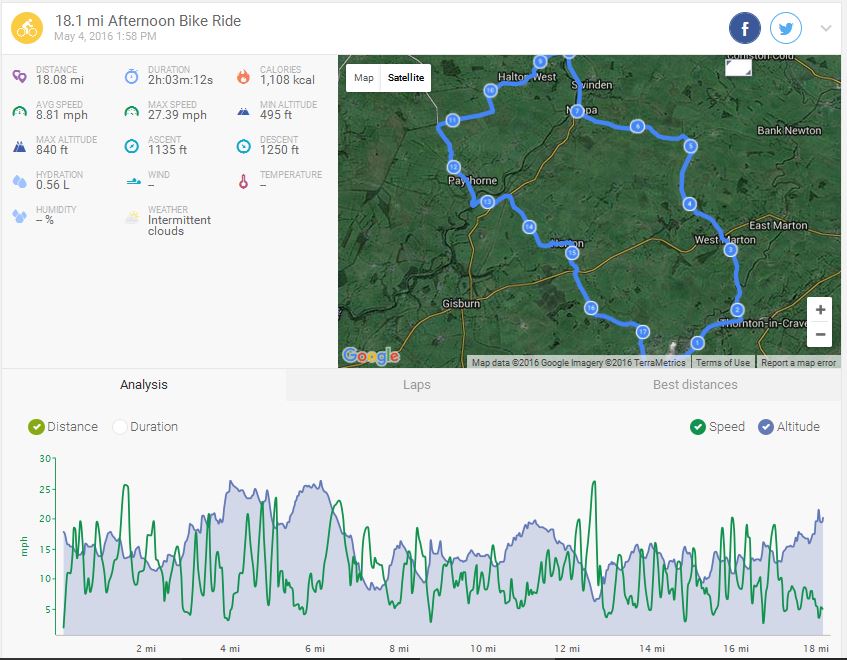
Task: Click the yellow cycling activity icon
Action: [26, 28]
